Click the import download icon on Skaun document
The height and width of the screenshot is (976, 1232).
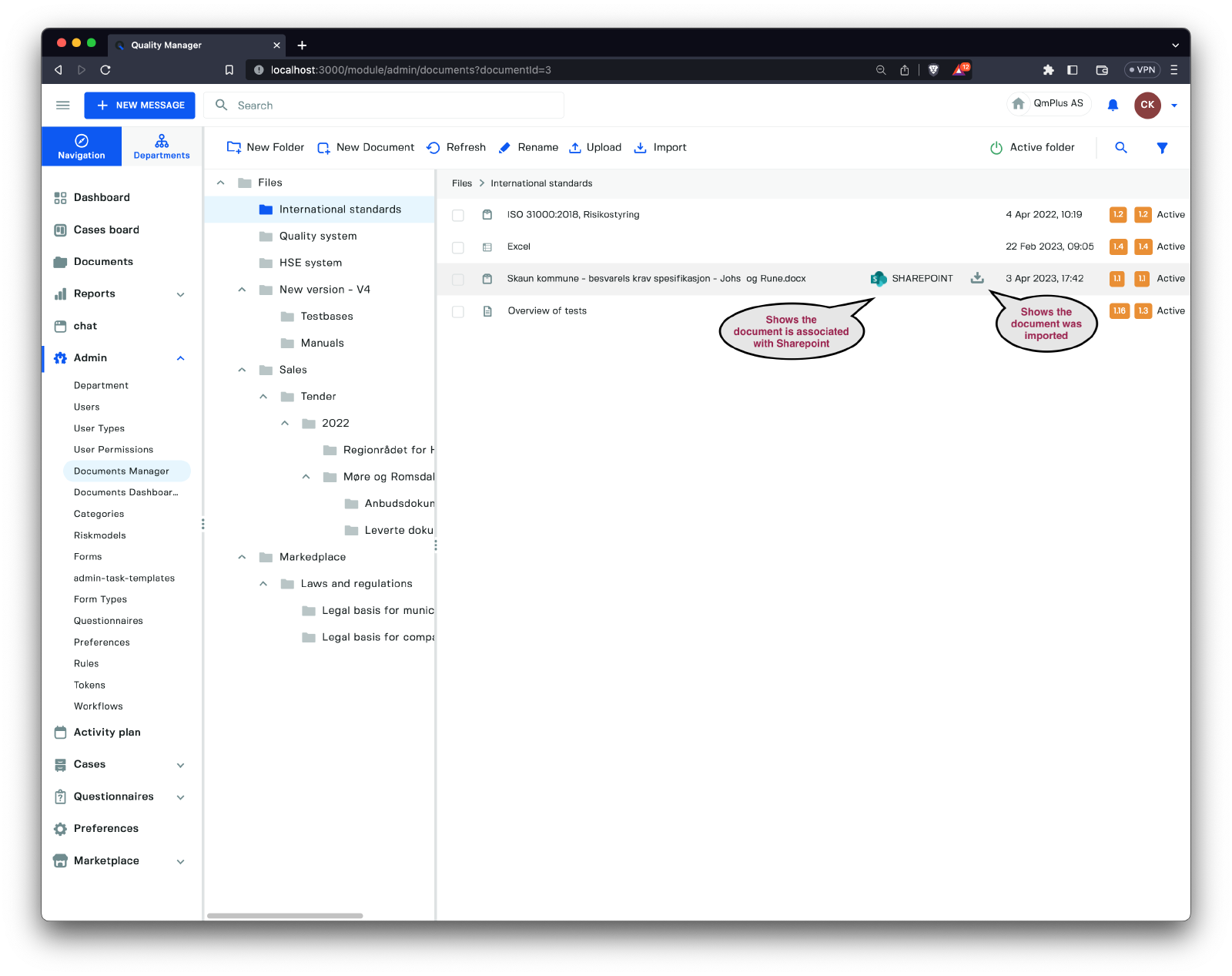977,278
